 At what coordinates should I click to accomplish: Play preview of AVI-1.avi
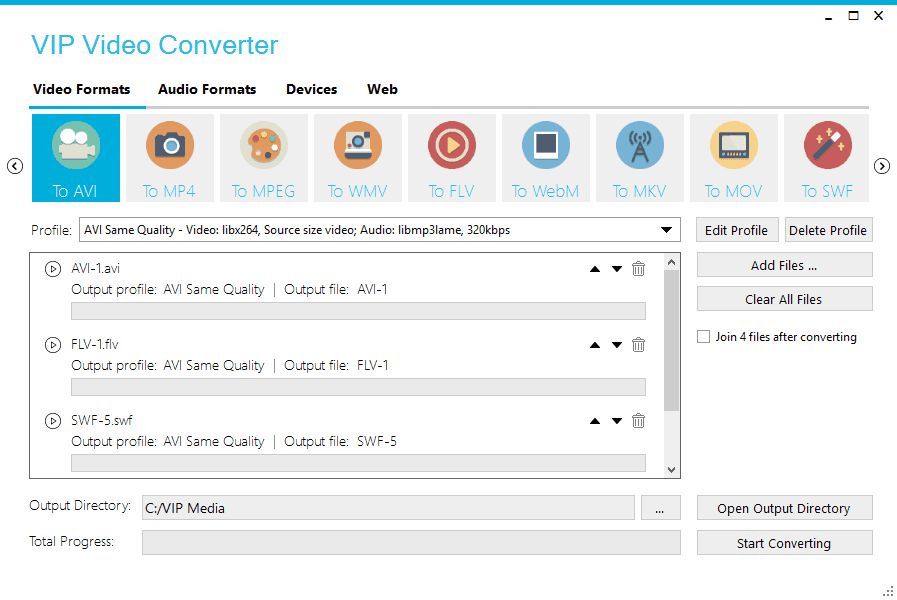coord(53,269)
